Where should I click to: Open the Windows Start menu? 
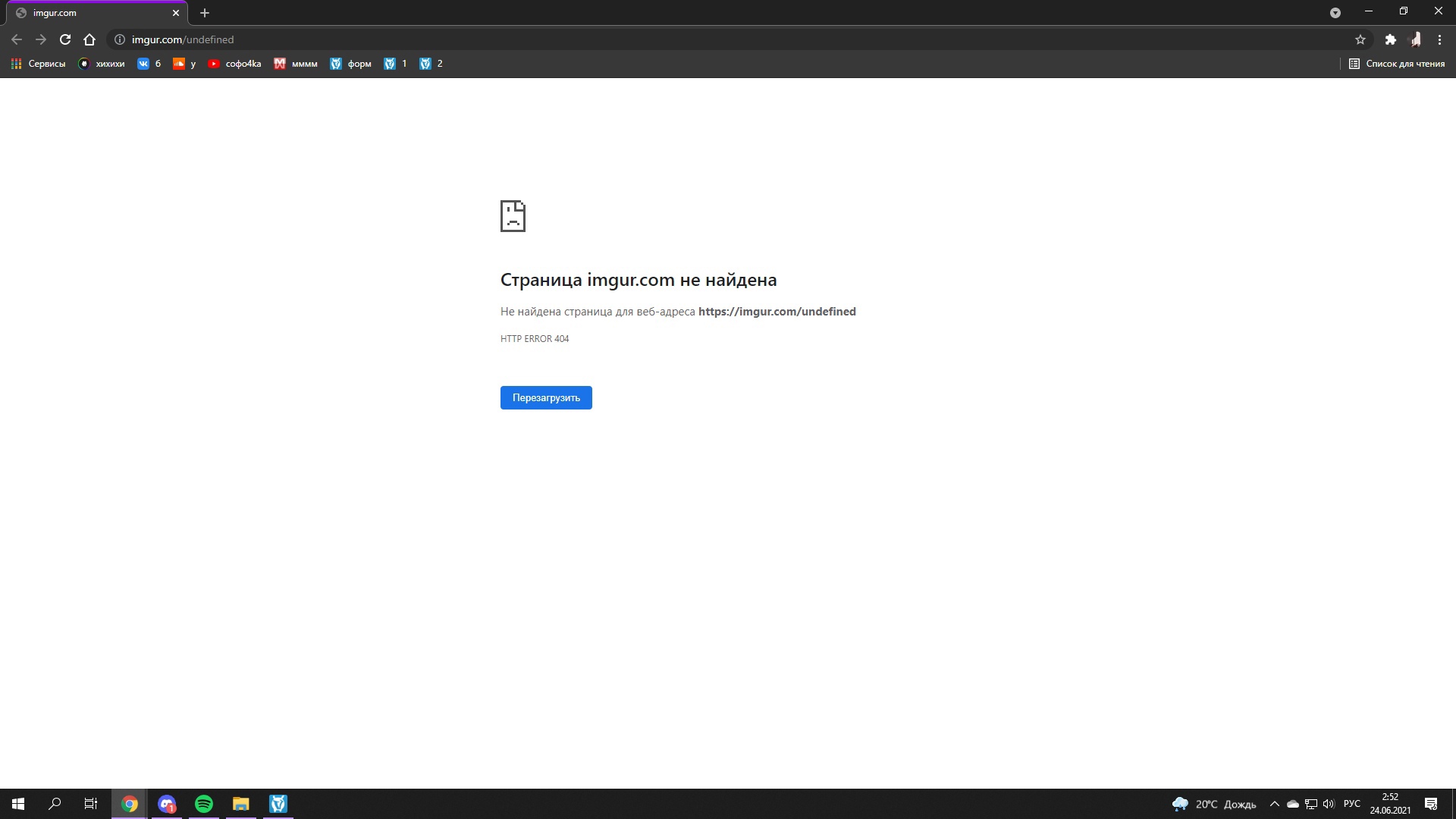[x=18, y=804]
